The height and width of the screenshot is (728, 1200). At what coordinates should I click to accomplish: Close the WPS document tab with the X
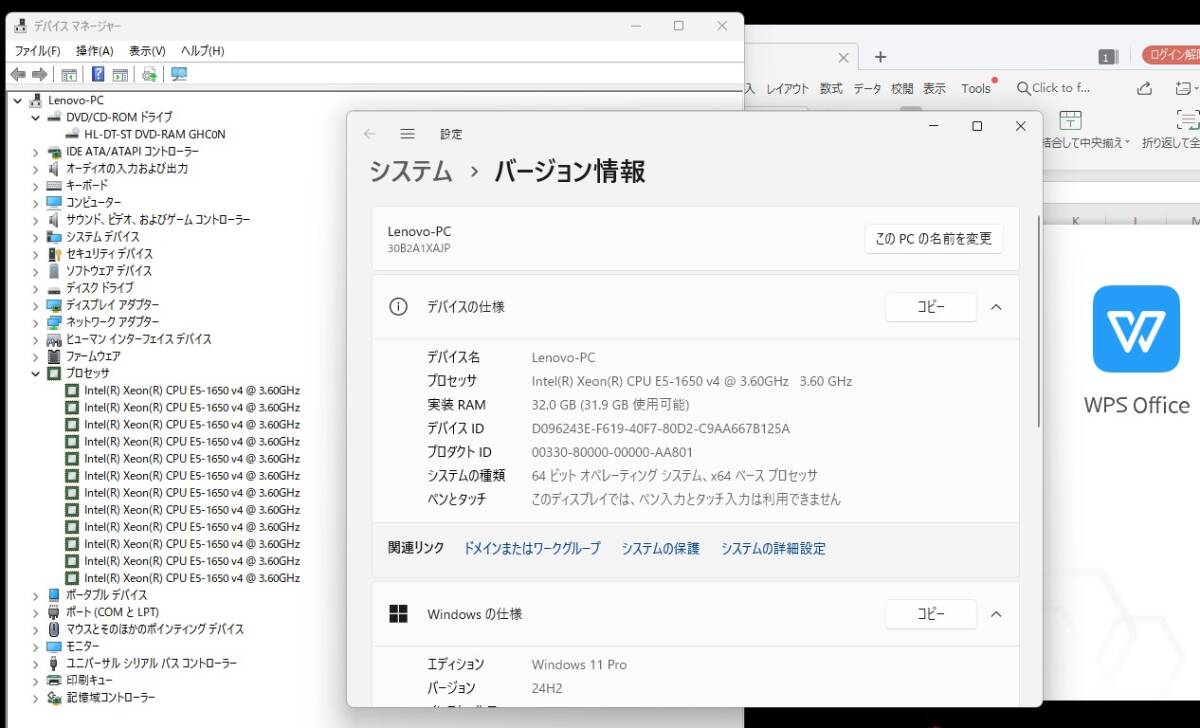(843, 58)
